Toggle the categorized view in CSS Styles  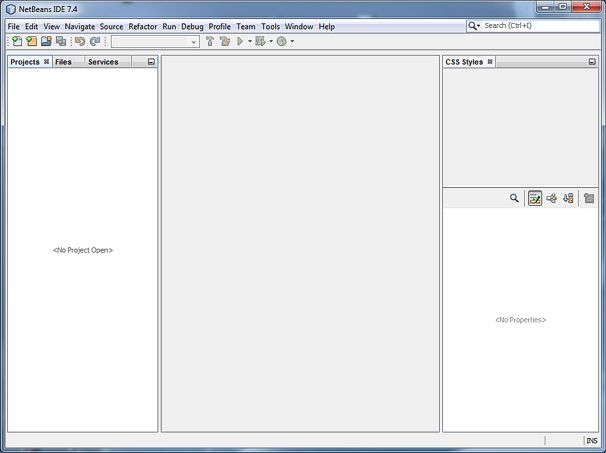tap(551, 198)
